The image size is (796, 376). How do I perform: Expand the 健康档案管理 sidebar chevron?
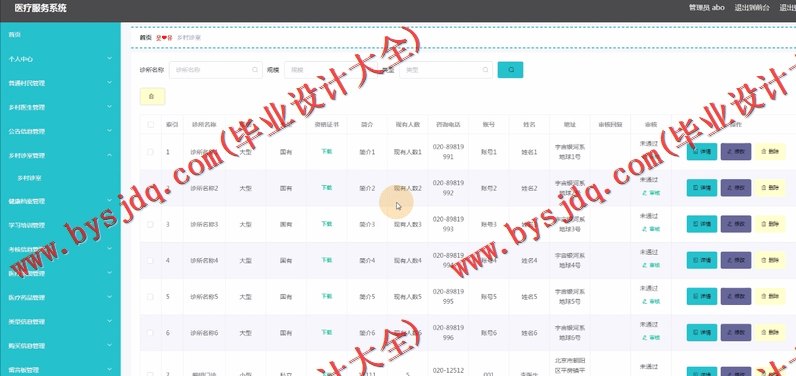tap(110, 201)
